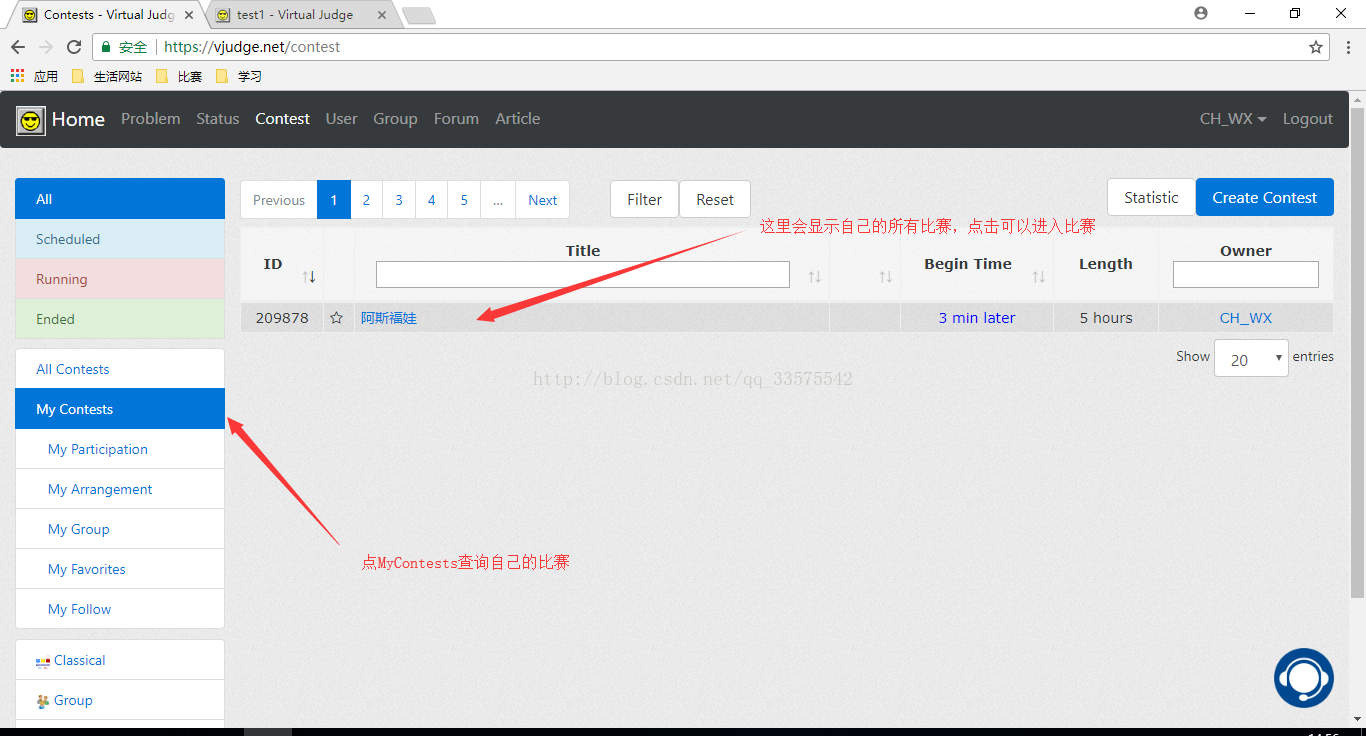The height and width of the screenshot is (736, 1366).
Task: Select the Ended status filter
Action: [x=120, y=319]
